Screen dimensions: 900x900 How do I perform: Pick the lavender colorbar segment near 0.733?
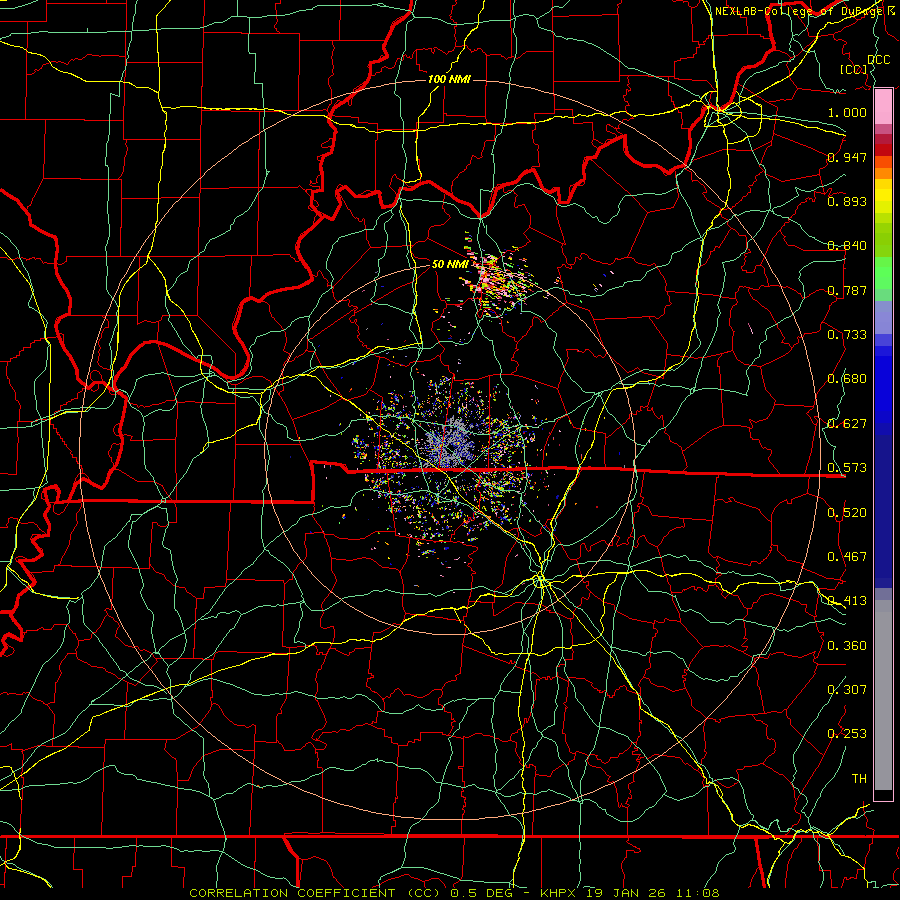tap(883, 318)
